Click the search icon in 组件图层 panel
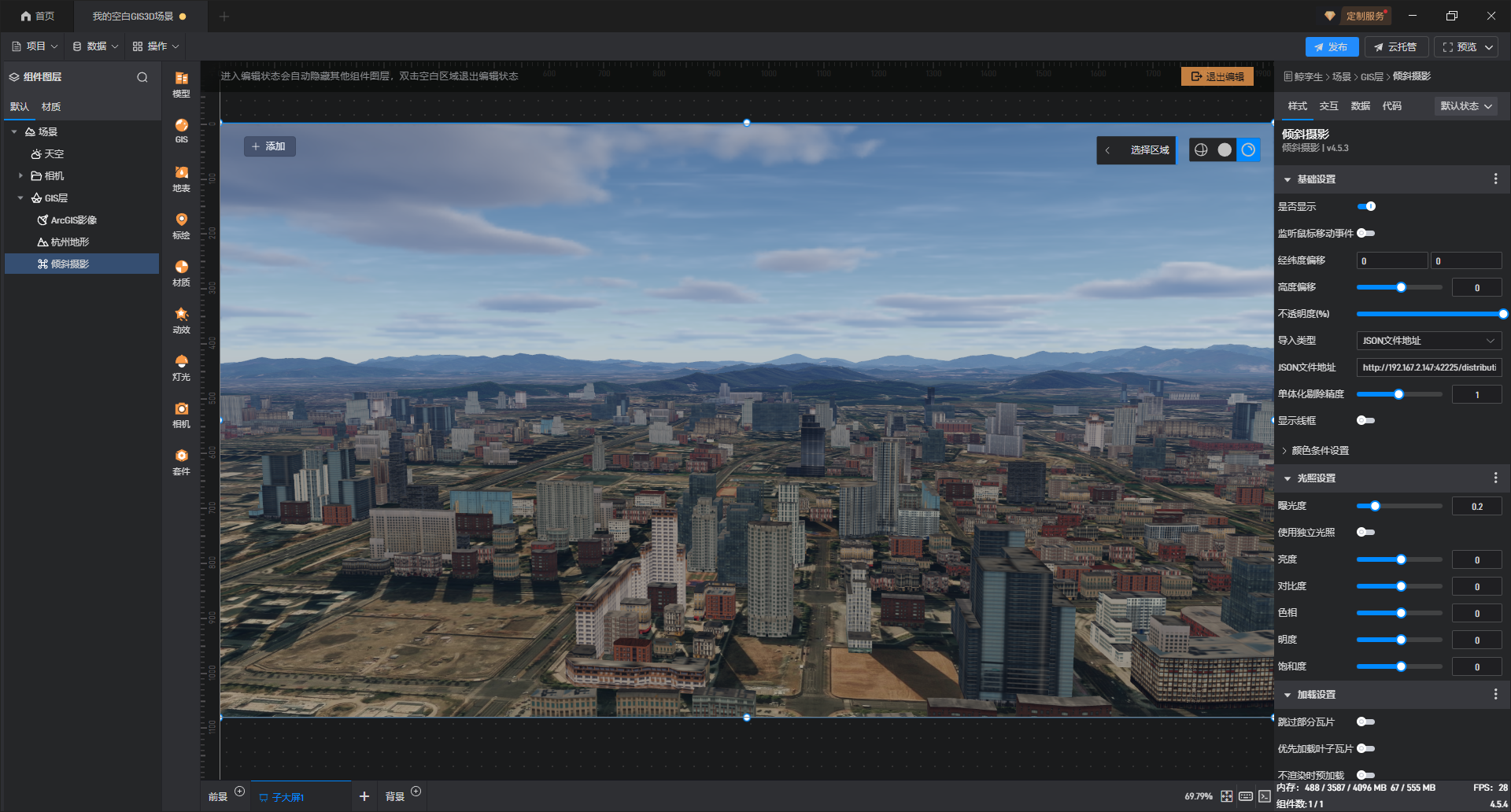 [x=142, y=77]
